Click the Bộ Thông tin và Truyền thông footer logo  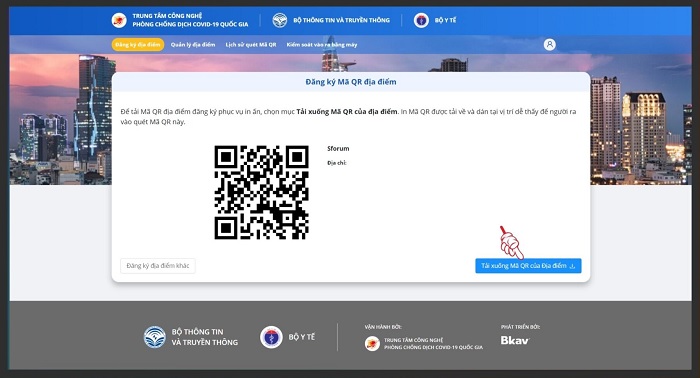pos(154,337)
